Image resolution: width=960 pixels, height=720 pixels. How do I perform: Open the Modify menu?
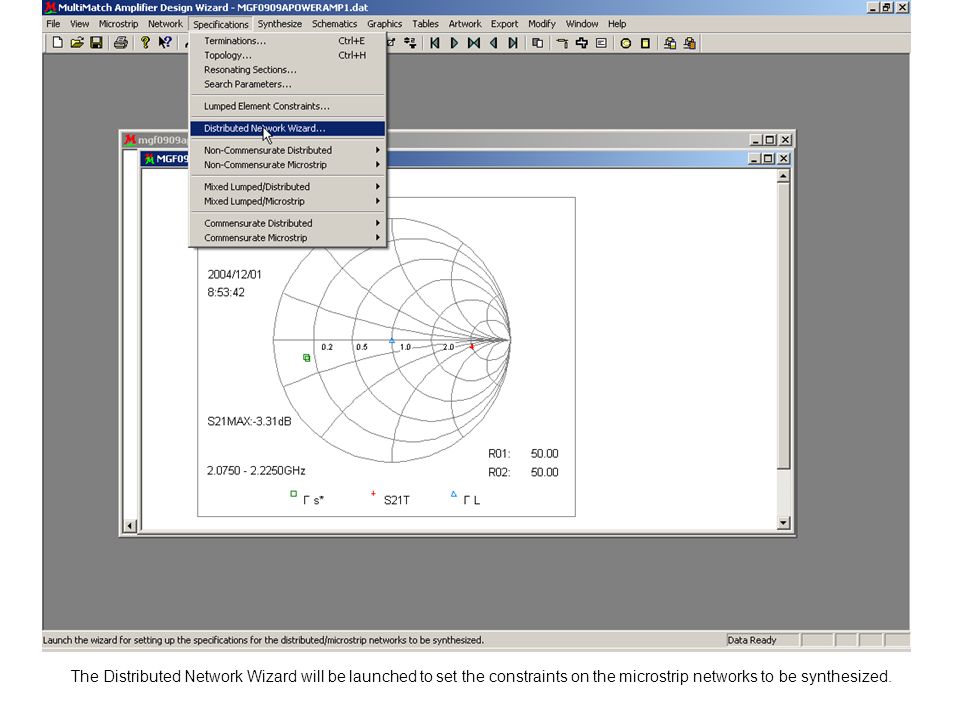coord(542,24)
